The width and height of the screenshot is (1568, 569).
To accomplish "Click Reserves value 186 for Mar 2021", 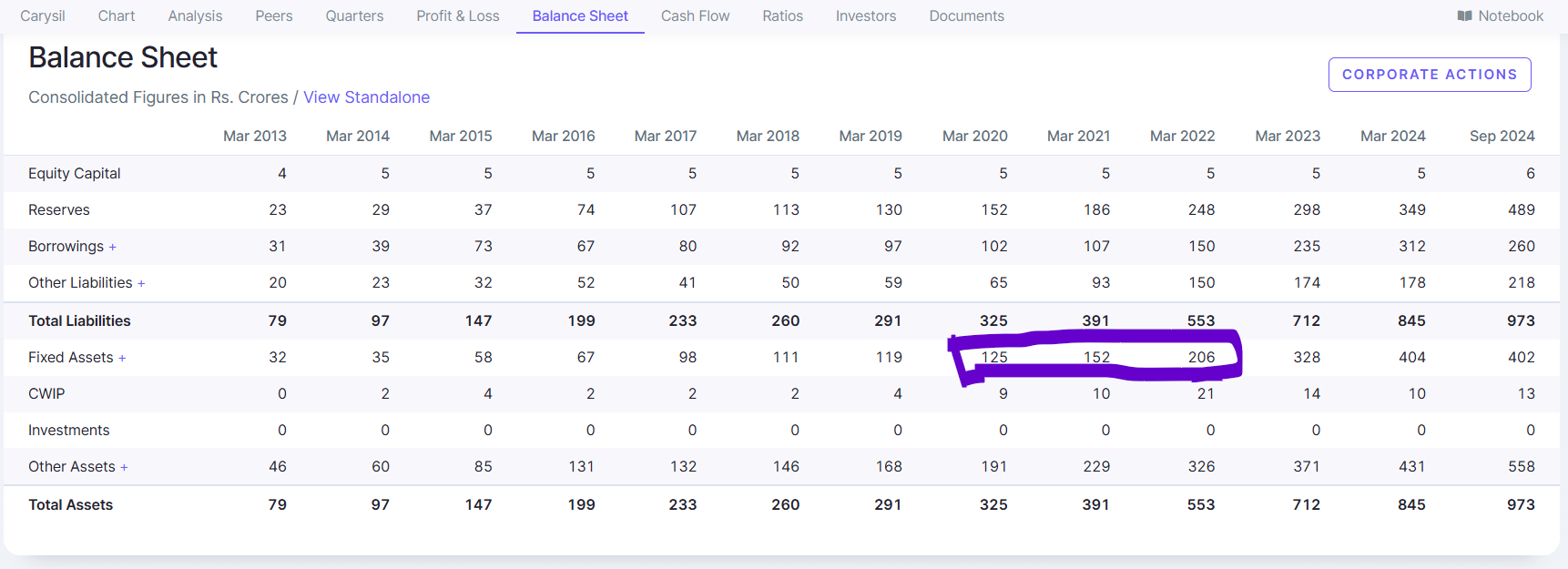I will pyautogui.click(x=1097, y=210).
